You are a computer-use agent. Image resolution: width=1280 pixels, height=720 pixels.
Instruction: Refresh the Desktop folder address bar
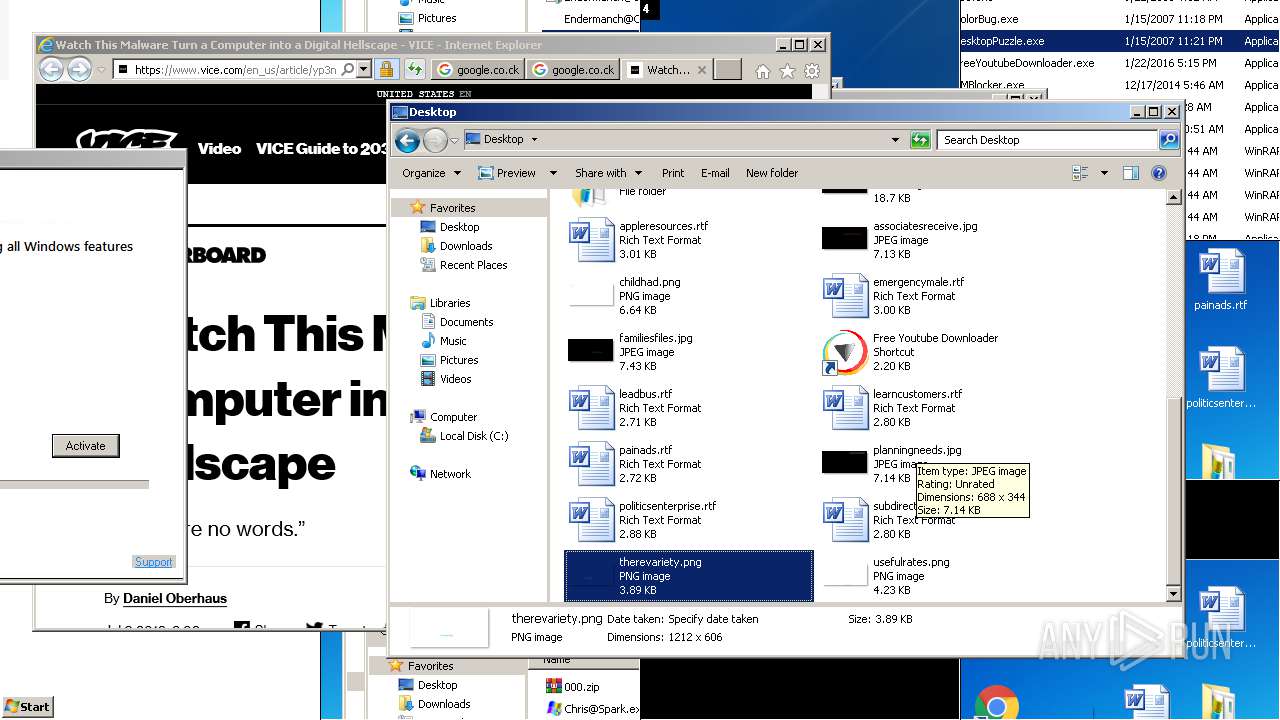(x=920, y=140)
